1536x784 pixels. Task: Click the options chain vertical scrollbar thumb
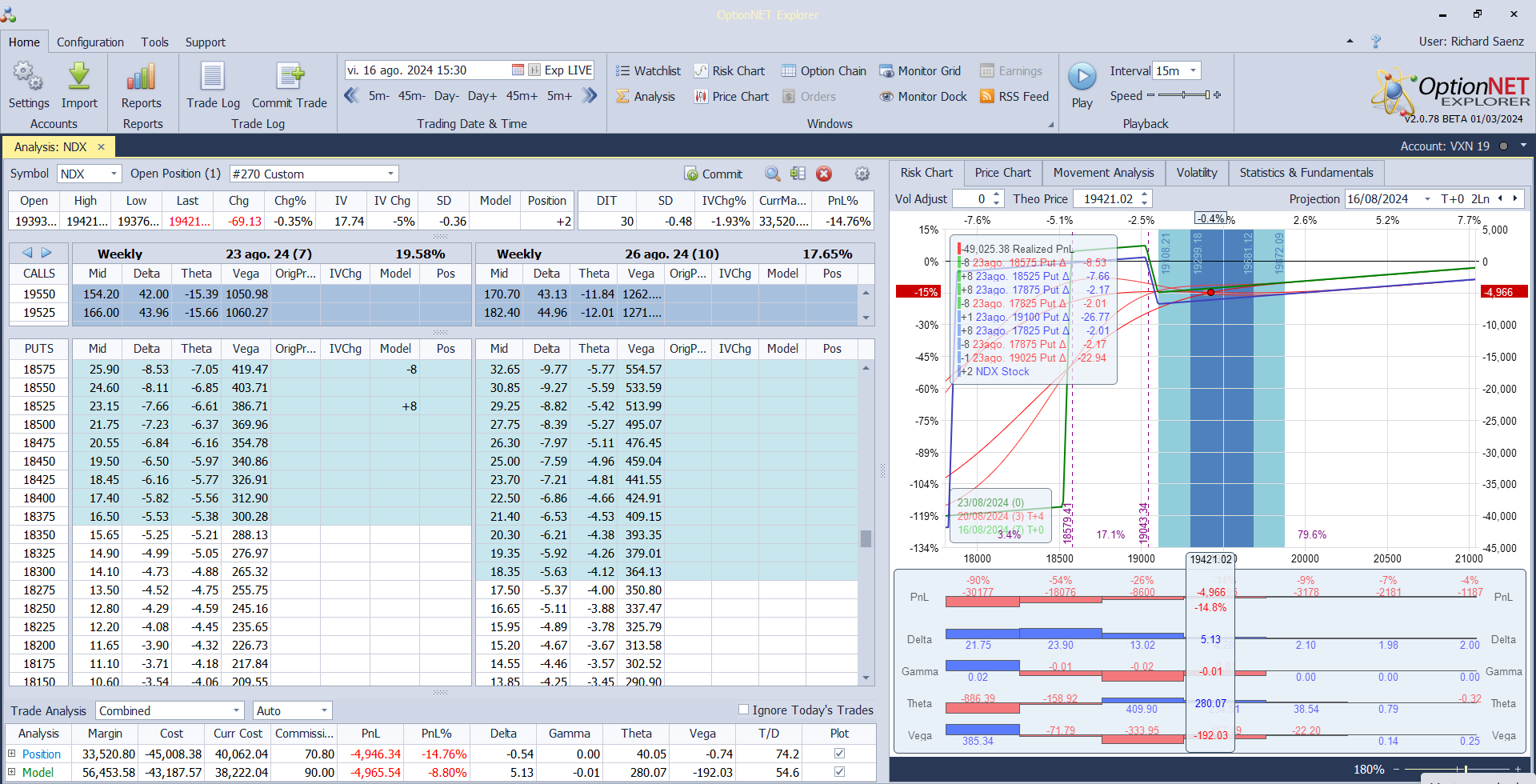pyautogui.click(x=866, y=538)
